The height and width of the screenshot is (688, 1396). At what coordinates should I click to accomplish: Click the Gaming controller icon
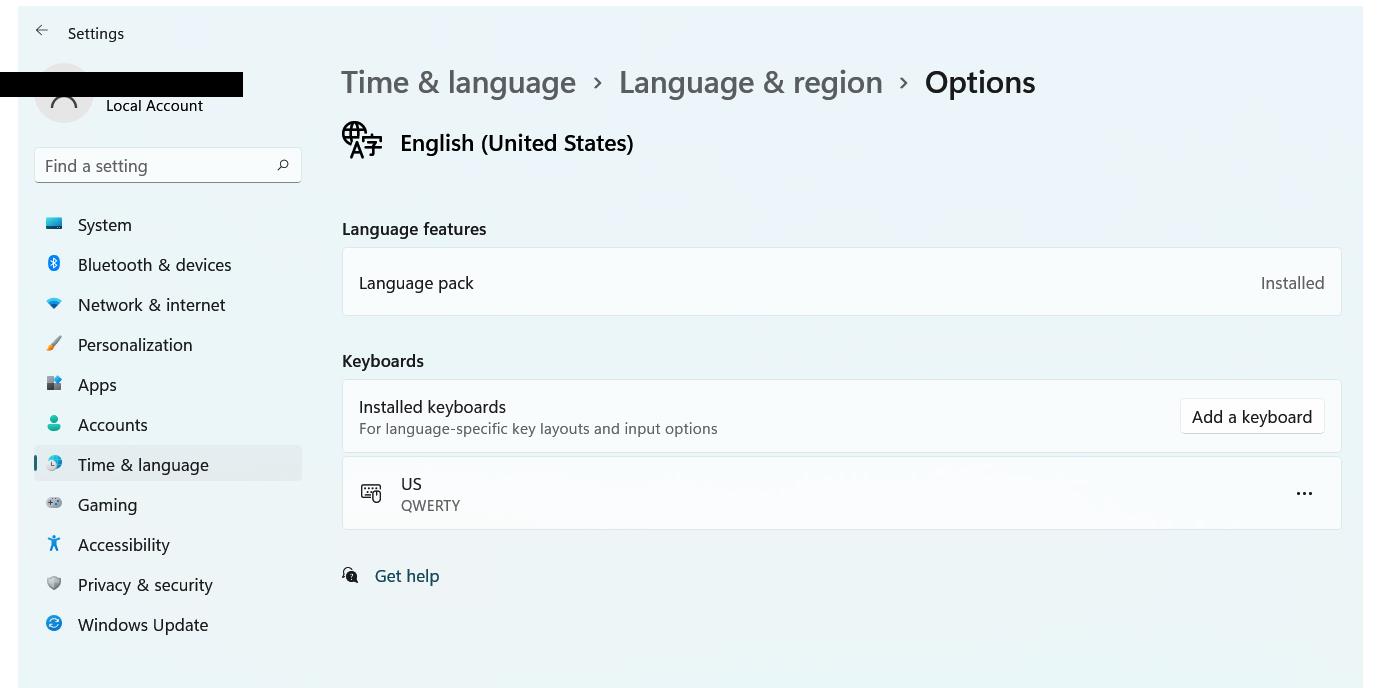tap(54, 503)
